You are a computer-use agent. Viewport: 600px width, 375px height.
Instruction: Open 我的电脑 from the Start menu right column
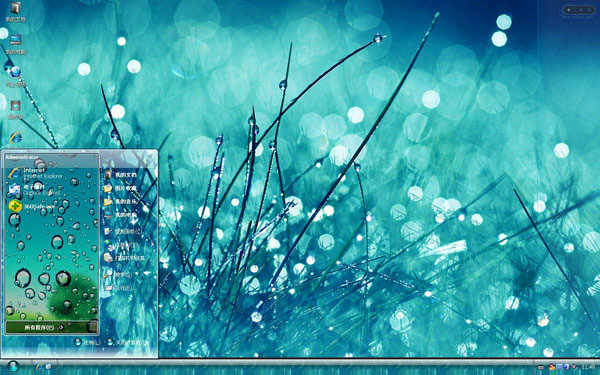click(x=121, y=215)
